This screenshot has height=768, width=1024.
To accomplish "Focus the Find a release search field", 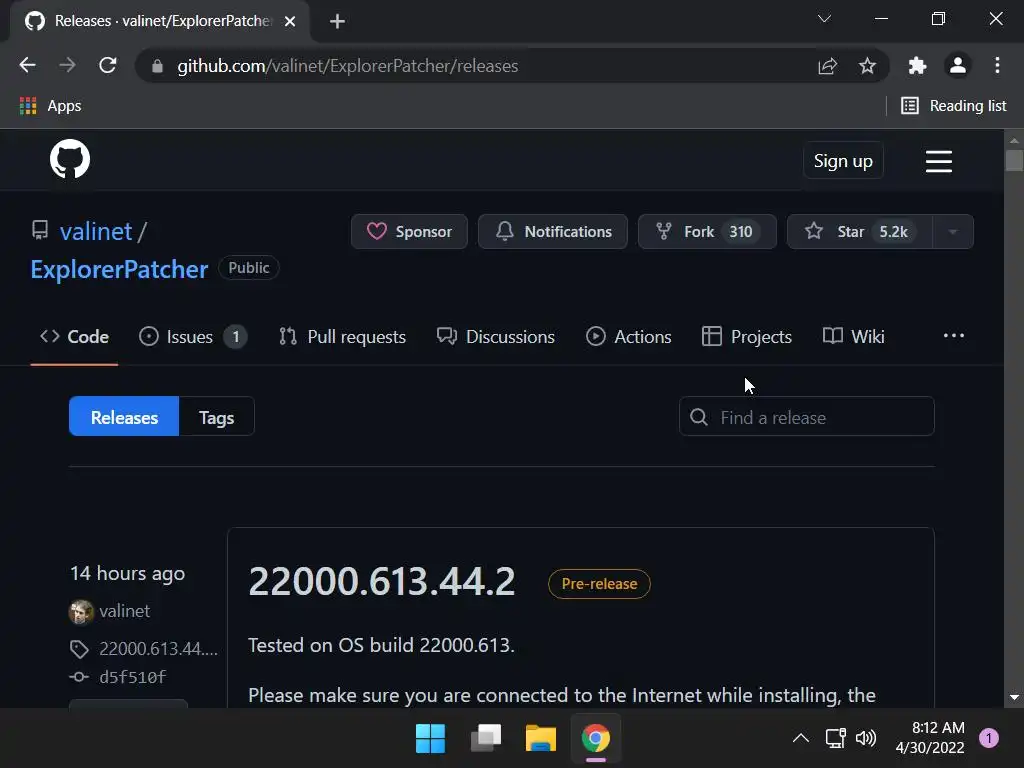I will click(x=807, y=417).
